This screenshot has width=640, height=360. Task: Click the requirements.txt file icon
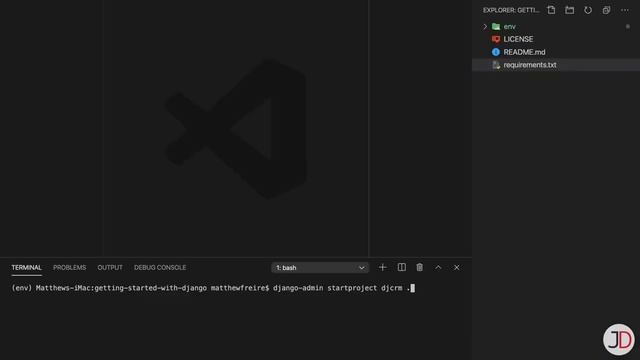pyautogui.click(x=496, y=65)
